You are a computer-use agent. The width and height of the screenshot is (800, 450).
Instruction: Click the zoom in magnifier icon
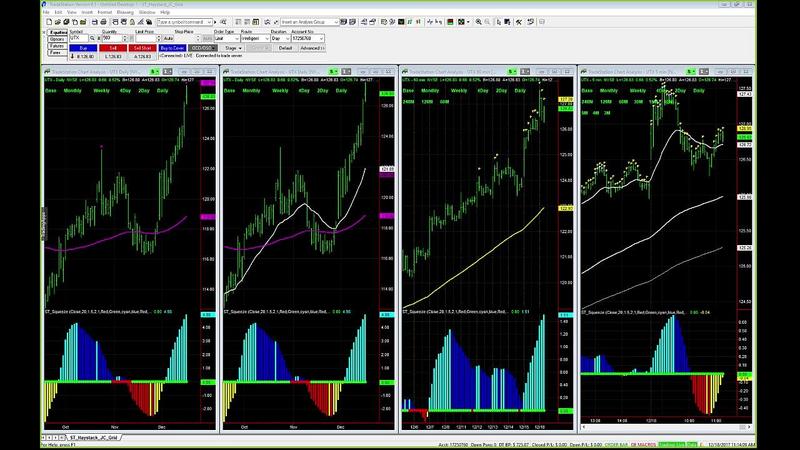(479, 22)
